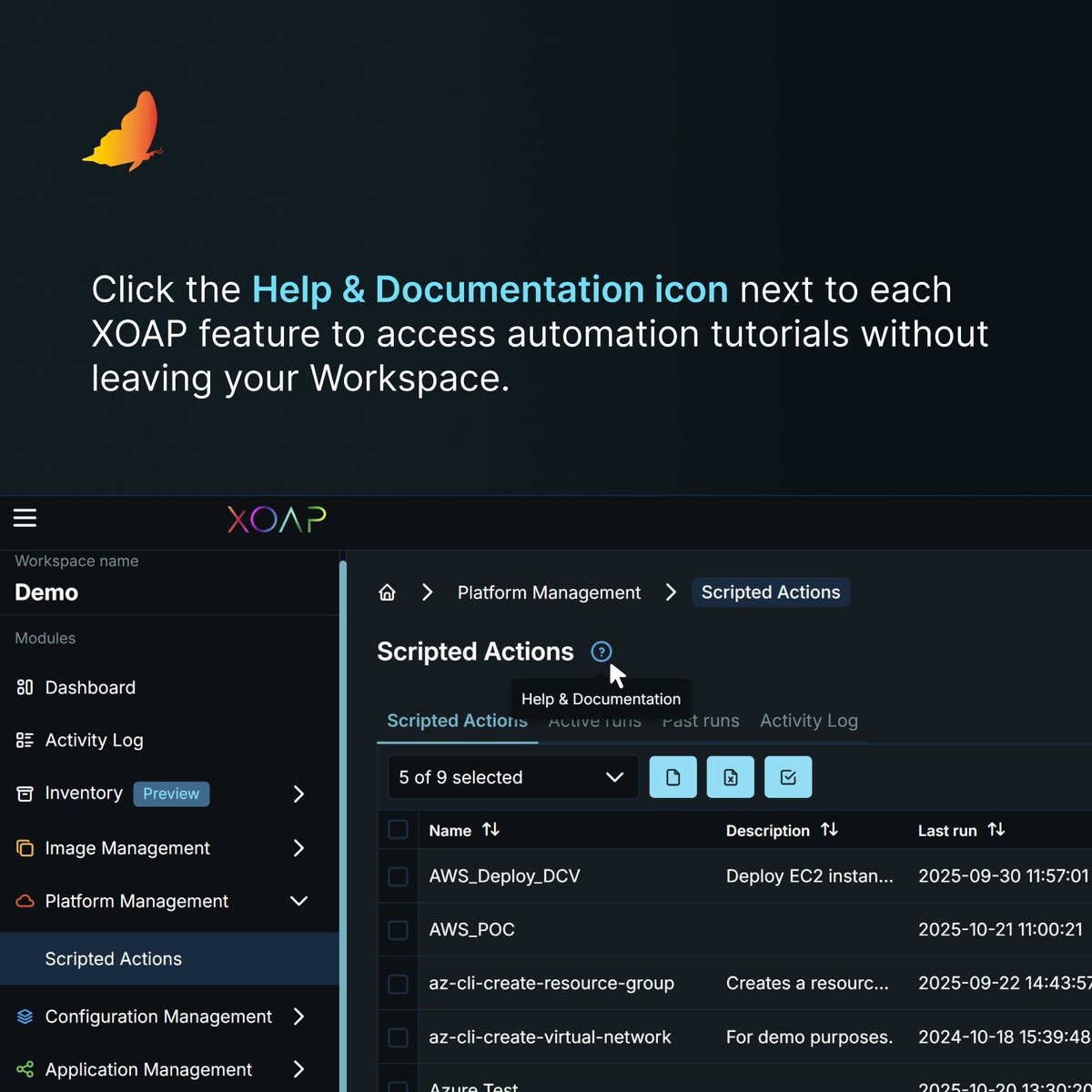
Task: Select the az-cli-create-resource-group name cell
Action: [551, 984]
